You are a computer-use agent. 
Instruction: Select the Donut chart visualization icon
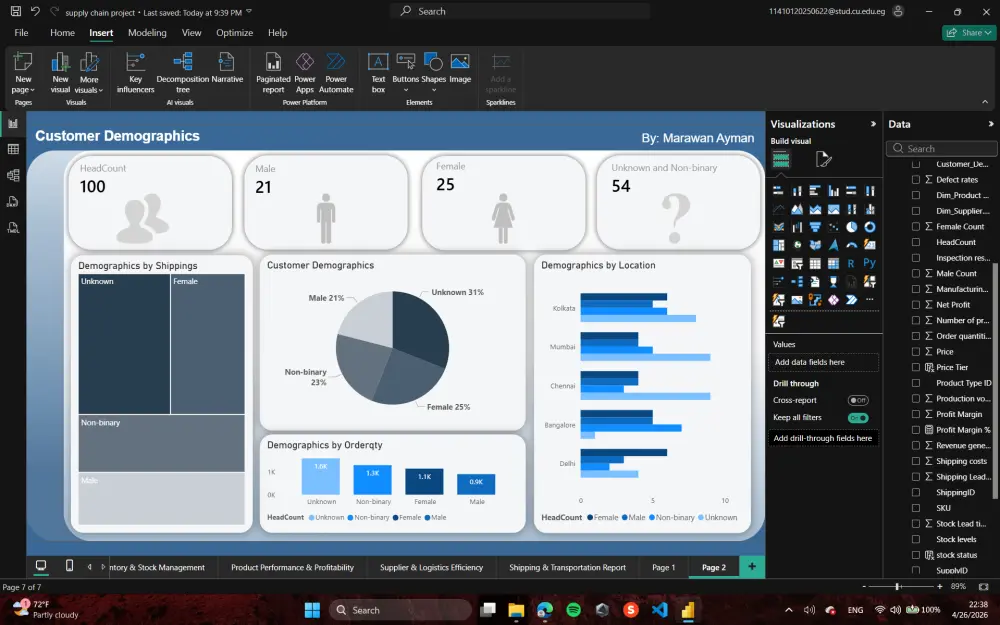click(869, 227)
